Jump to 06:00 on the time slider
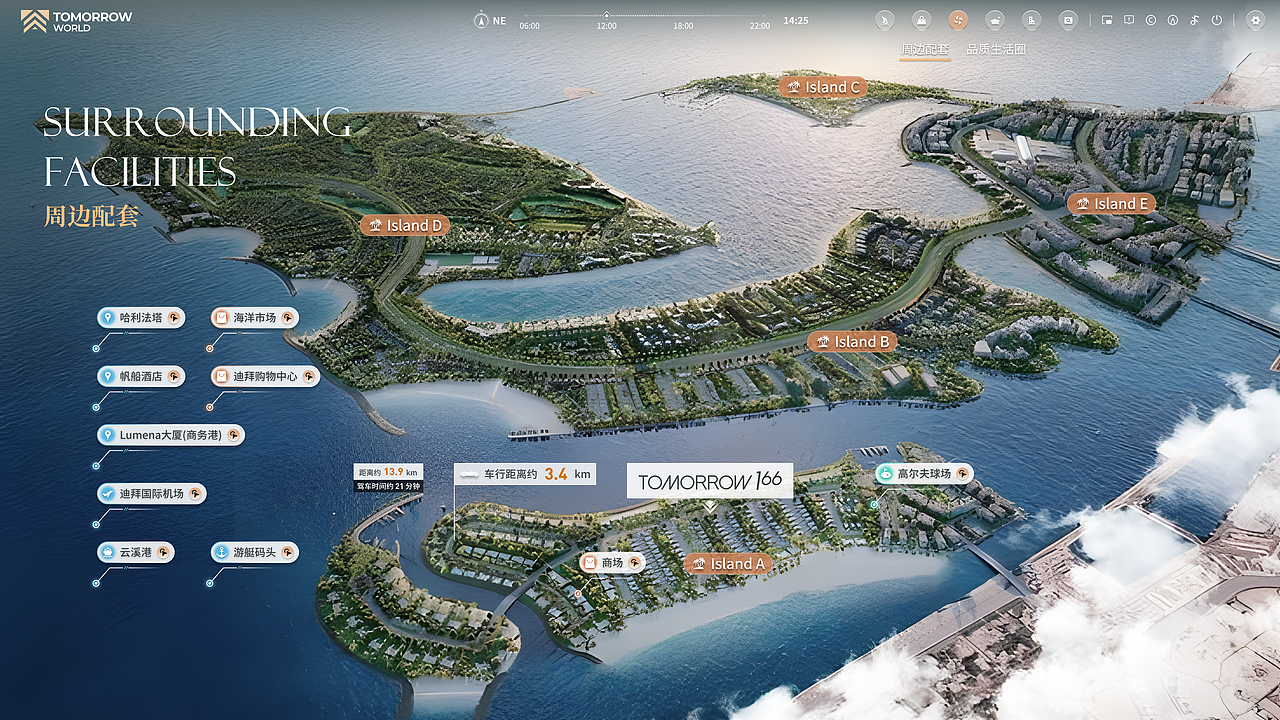 tap(530, 26)
